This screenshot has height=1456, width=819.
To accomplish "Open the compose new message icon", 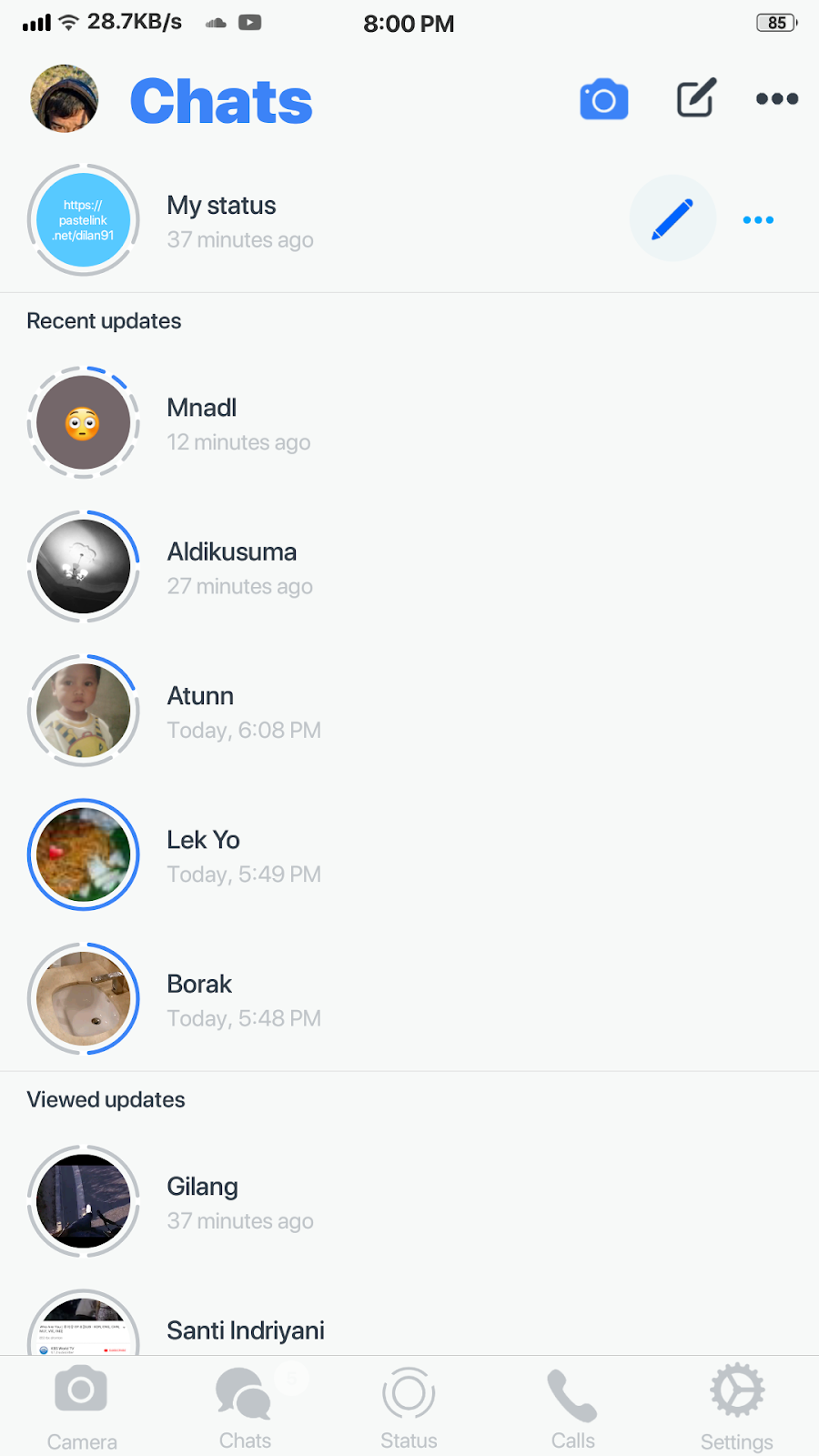I will [696, 98].
